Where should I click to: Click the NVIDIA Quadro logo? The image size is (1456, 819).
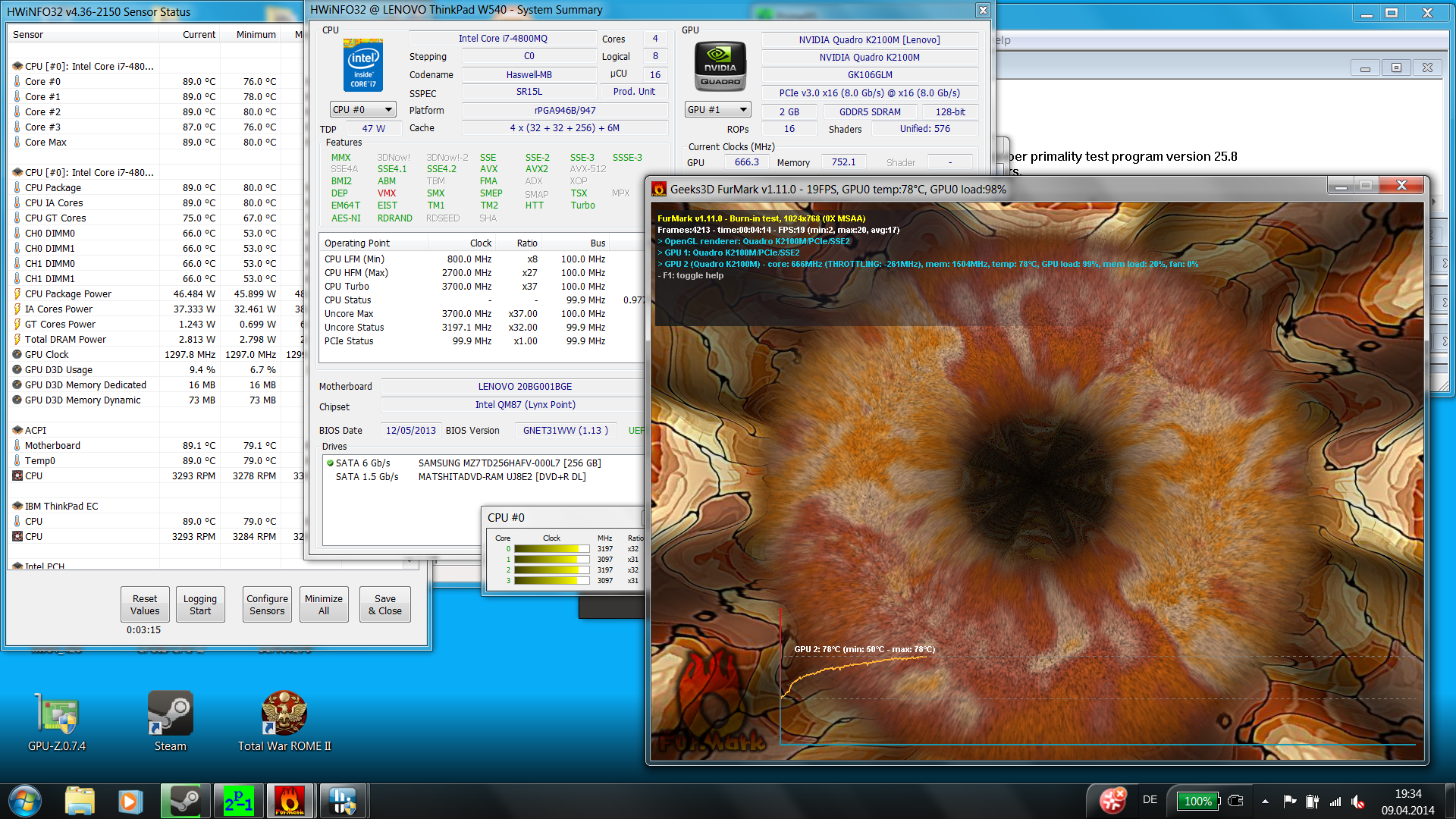(720, 67)
